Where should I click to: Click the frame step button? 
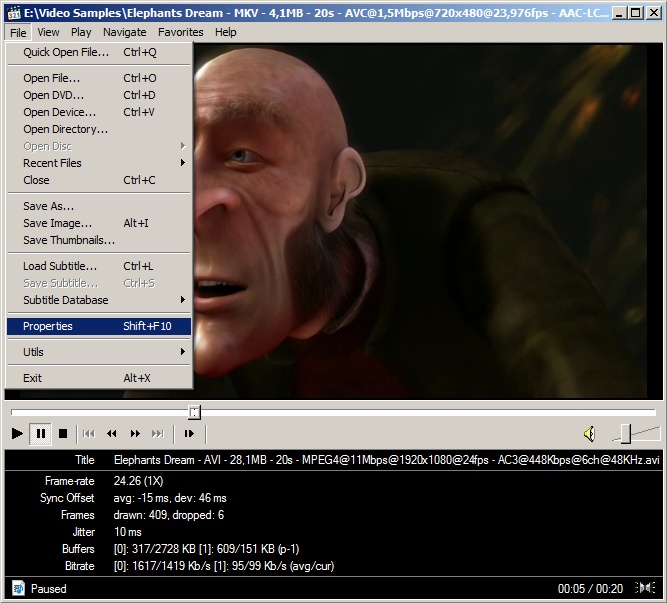[189, 434]
